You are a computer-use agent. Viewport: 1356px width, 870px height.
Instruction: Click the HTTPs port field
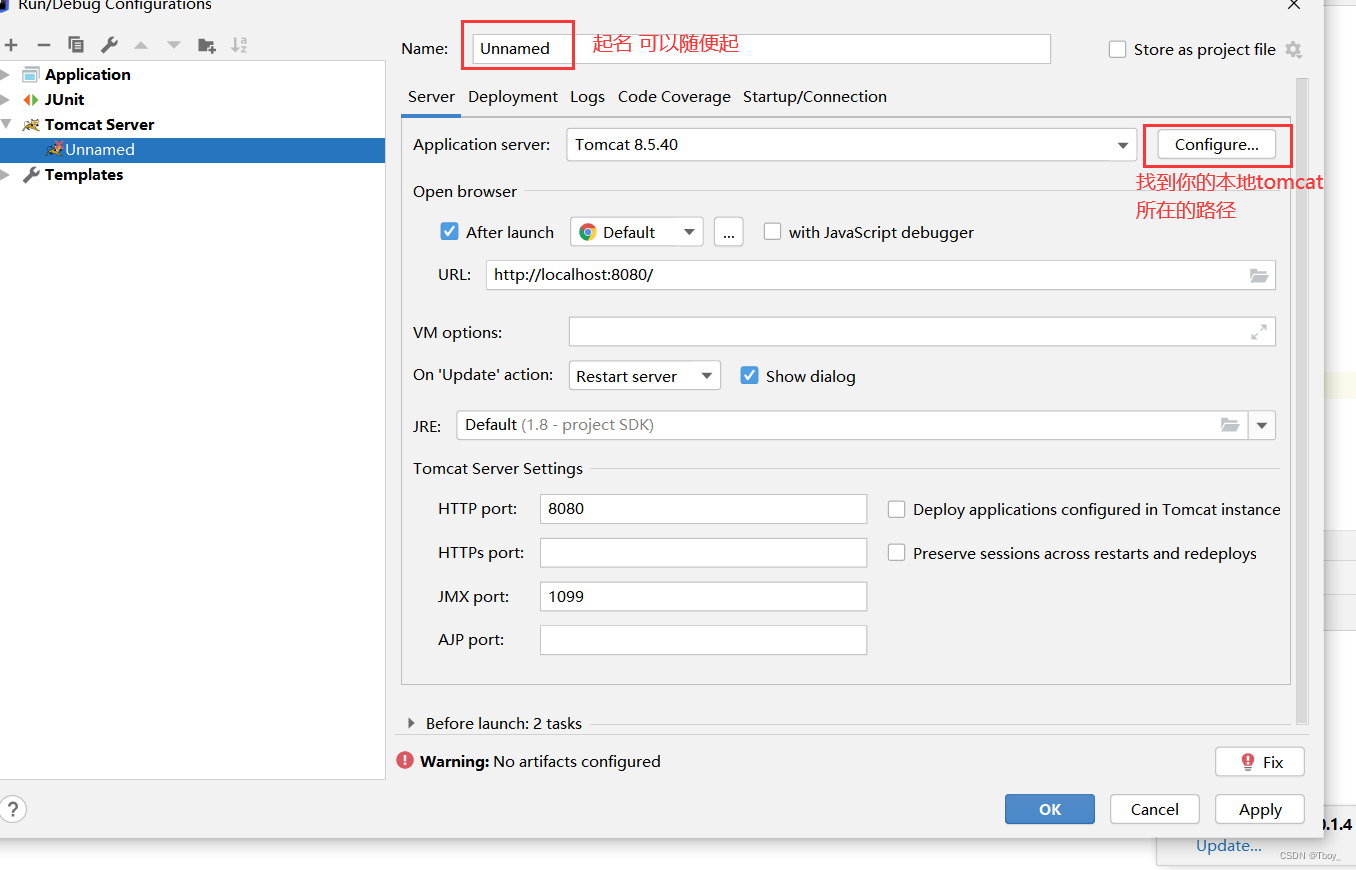point(703,552)
